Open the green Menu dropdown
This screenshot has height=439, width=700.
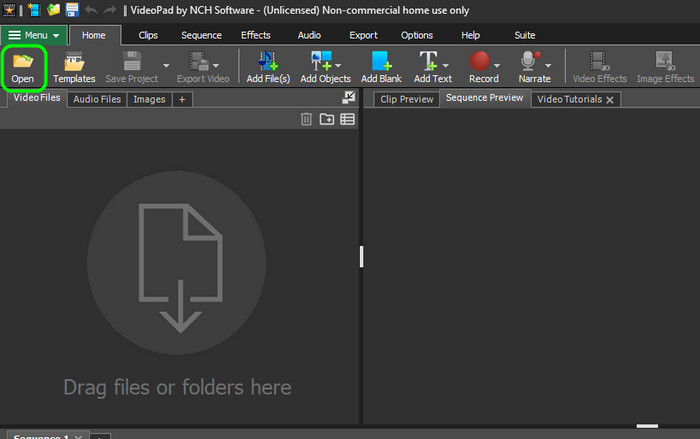33,35
